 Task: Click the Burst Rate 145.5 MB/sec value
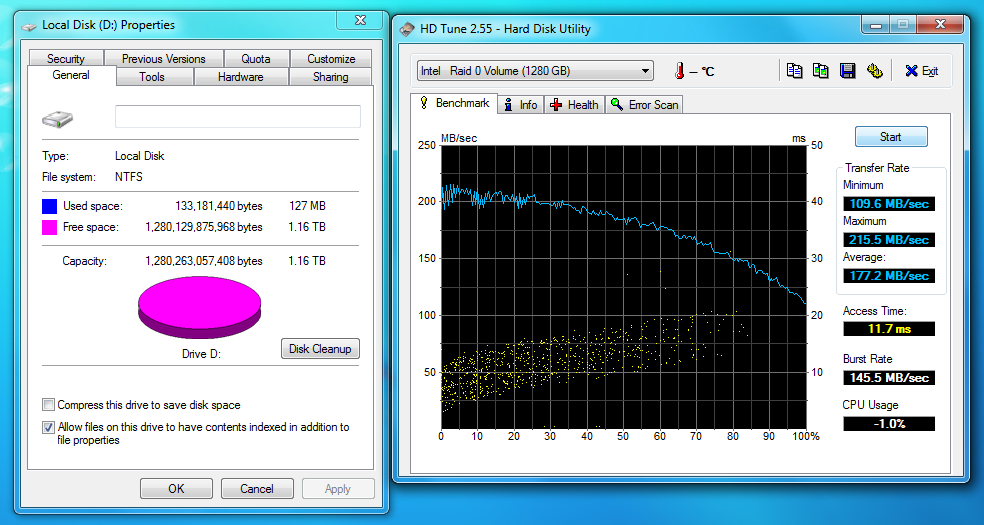point(889,378)
